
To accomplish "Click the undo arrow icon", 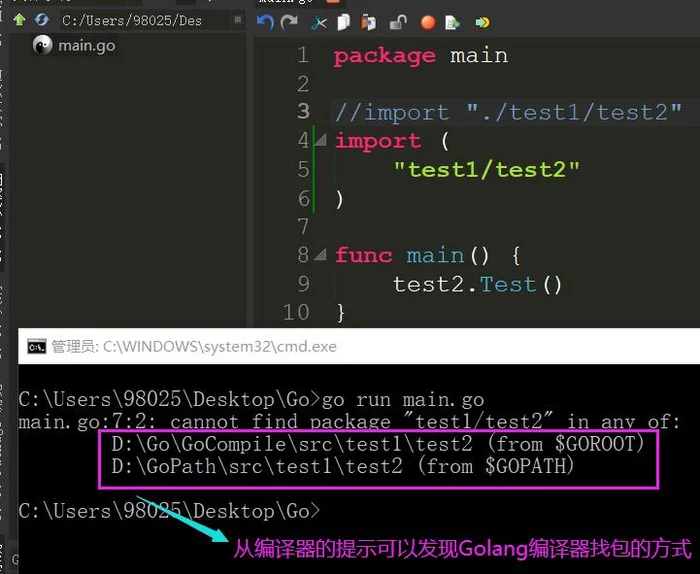I will pos(265,22).
